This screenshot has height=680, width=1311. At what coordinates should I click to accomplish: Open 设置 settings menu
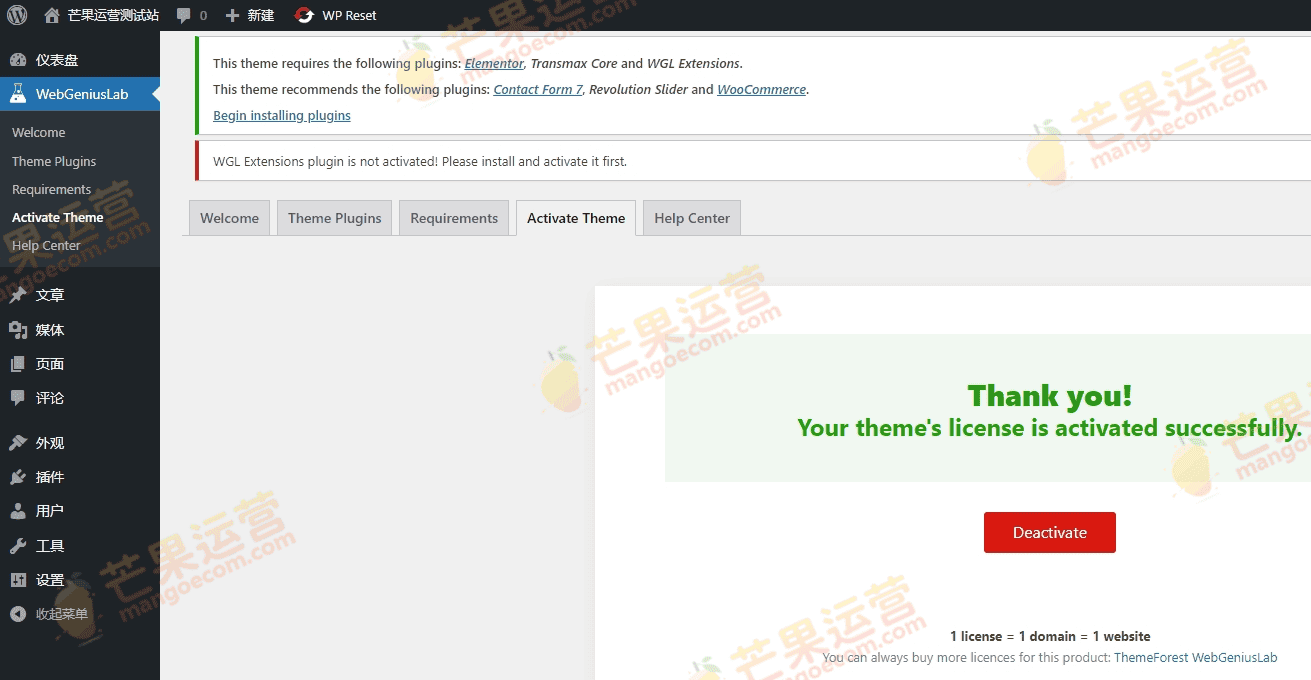click(50, 580)
